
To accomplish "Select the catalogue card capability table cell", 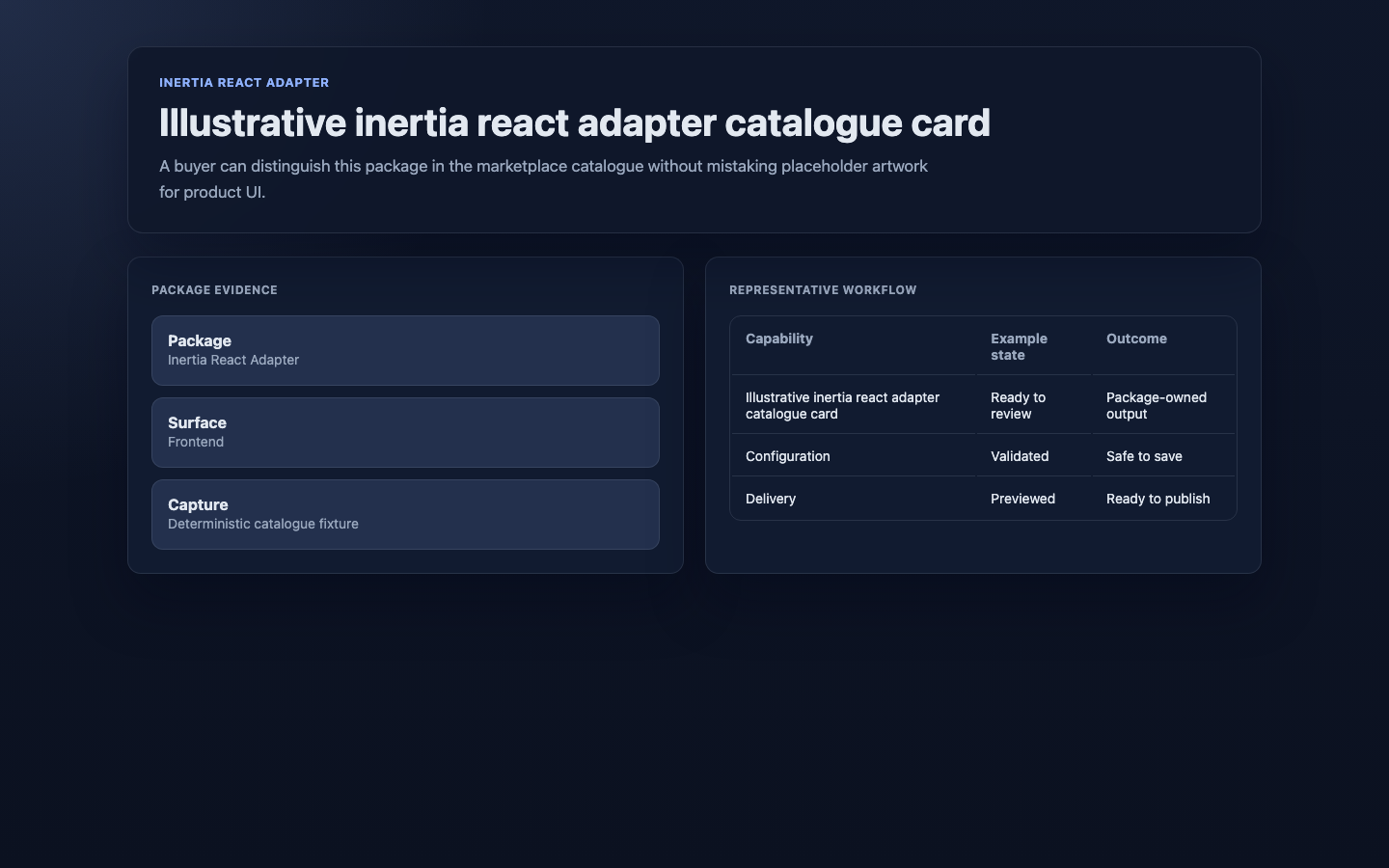I will coord(854,405).
